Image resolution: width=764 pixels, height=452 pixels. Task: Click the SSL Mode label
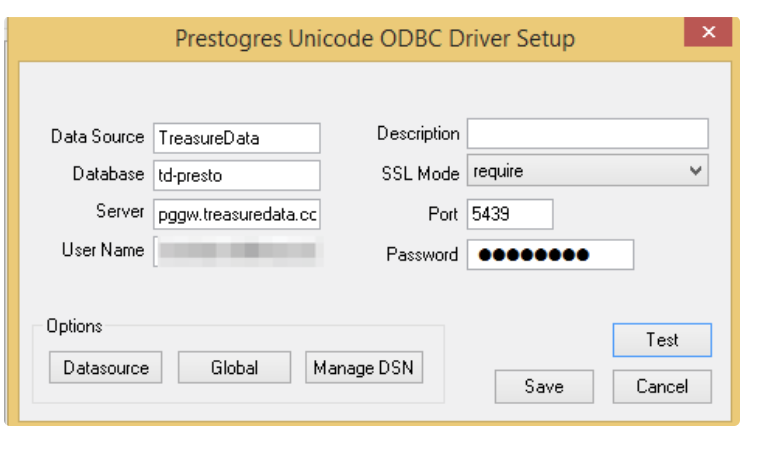420,173
